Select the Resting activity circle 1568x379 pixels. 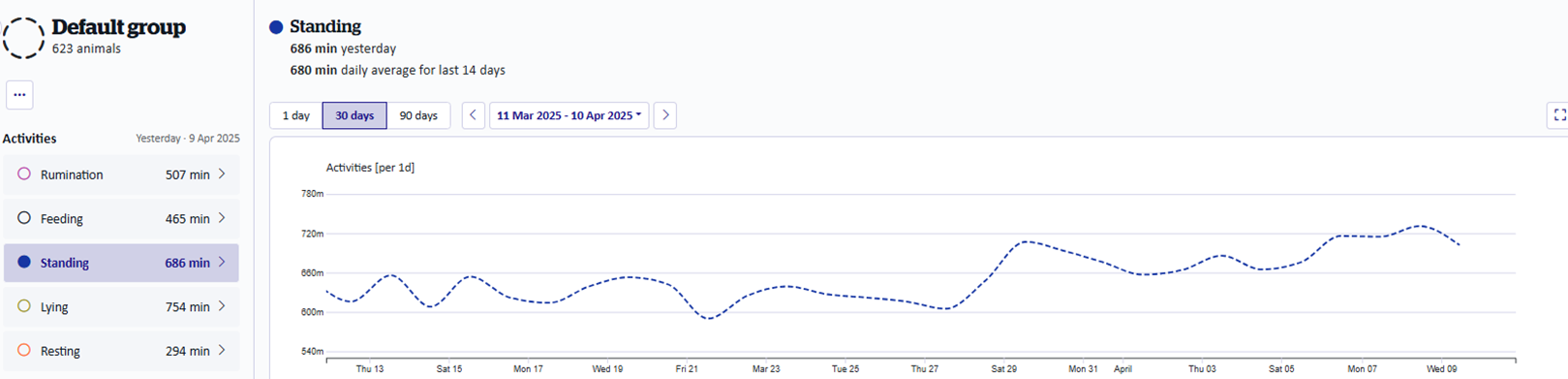pos(24,350)
